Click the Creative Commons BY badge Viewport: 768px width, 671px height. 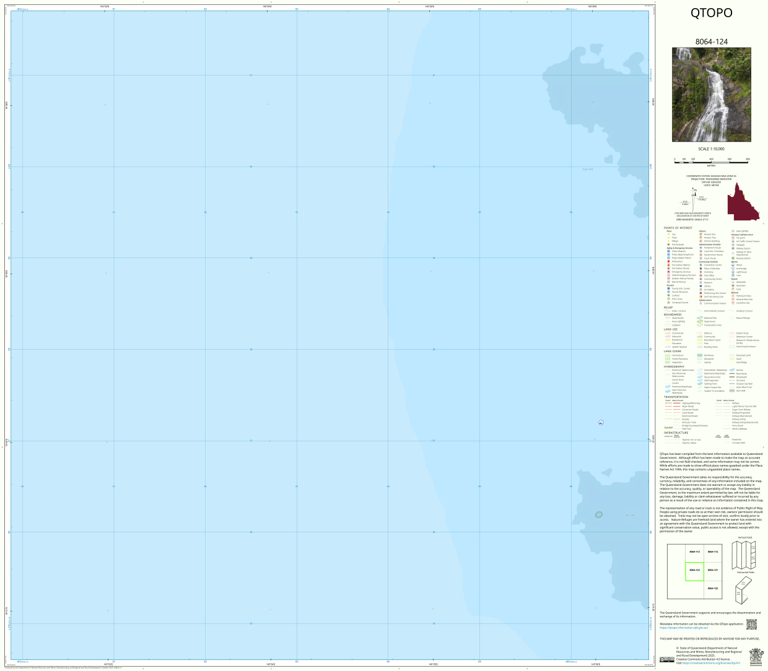coord(667,660)
